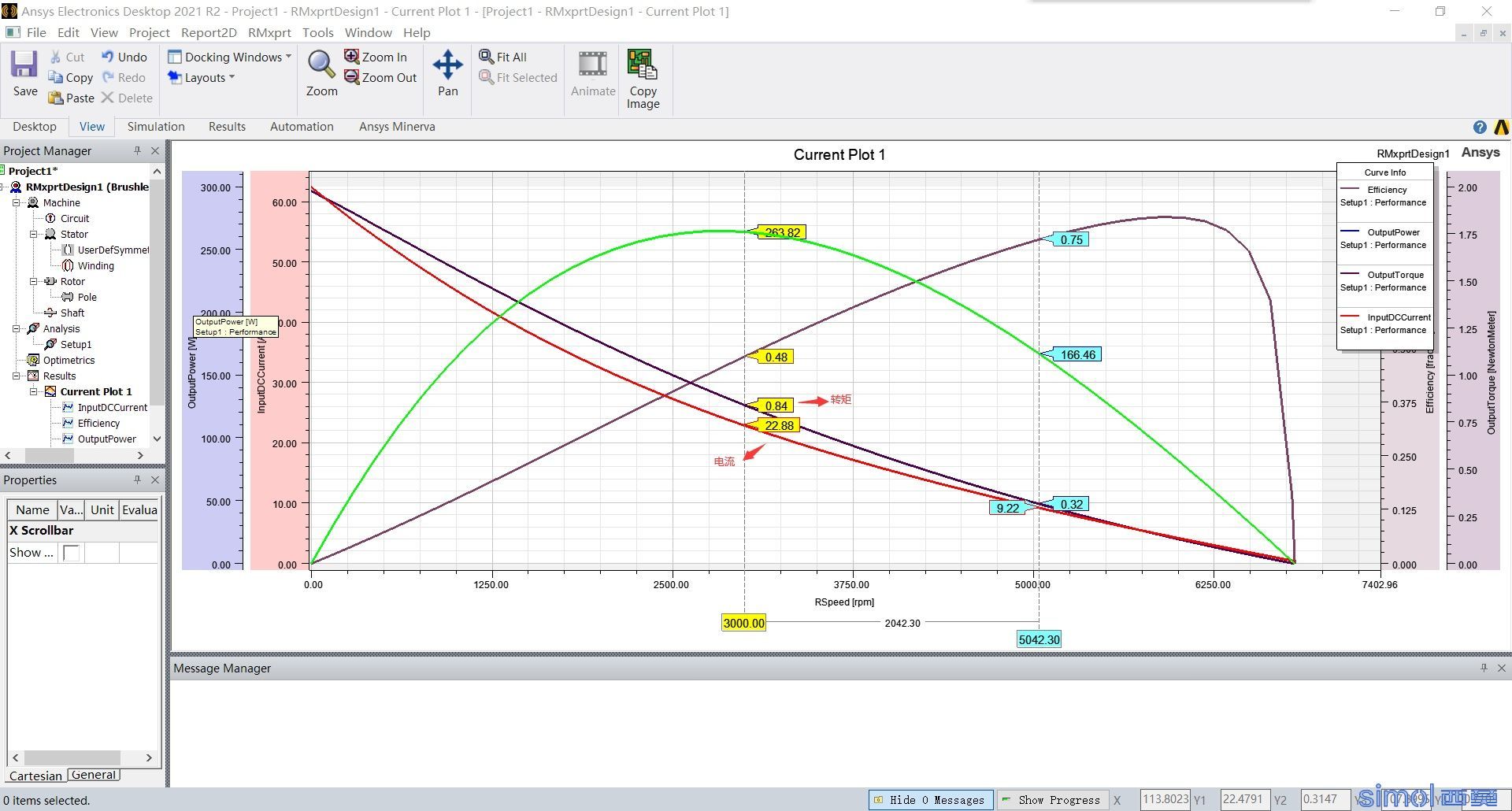Close the Message Manager panel
Viewport: 1512px width, 811px height.
[1502, 668]
